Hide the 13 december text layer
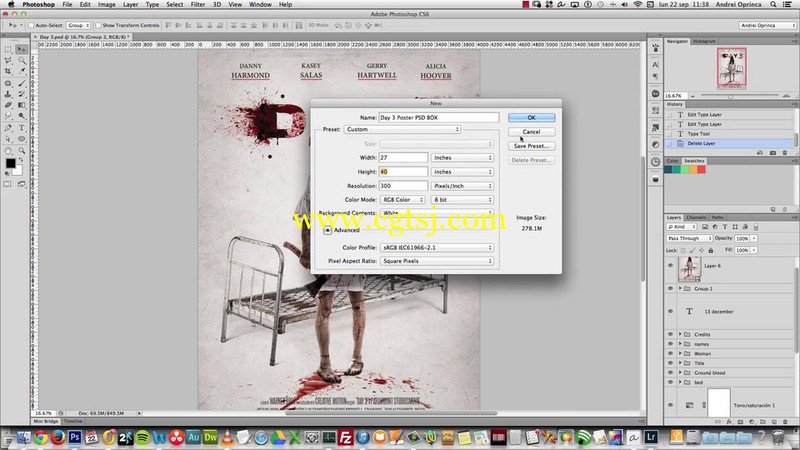The image size is (800, 450). [670, 311]
